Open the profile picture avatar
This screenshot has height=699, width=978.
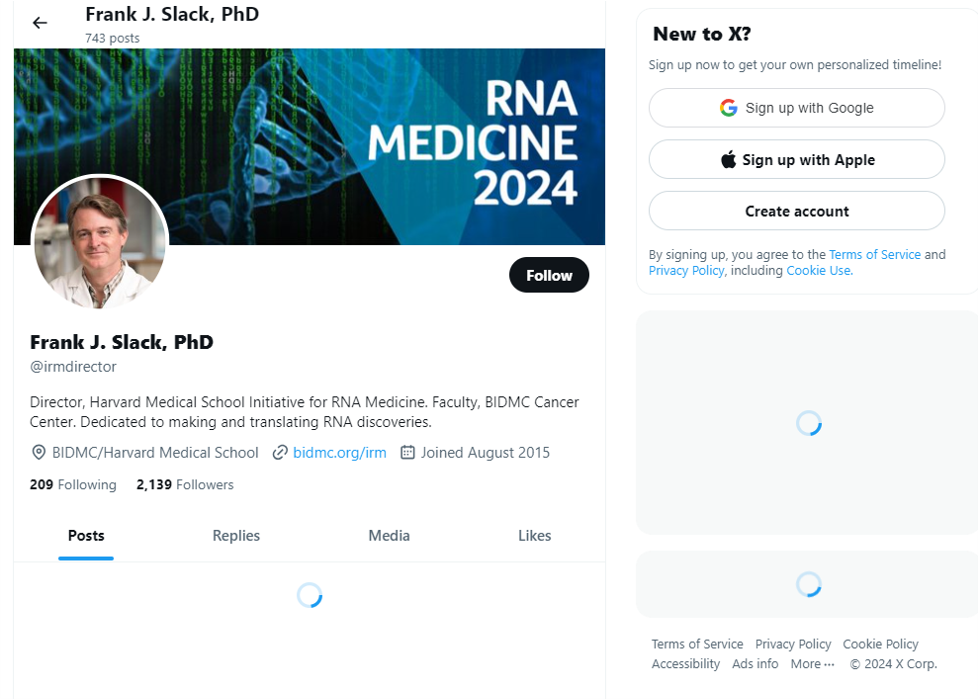(100, 243)
